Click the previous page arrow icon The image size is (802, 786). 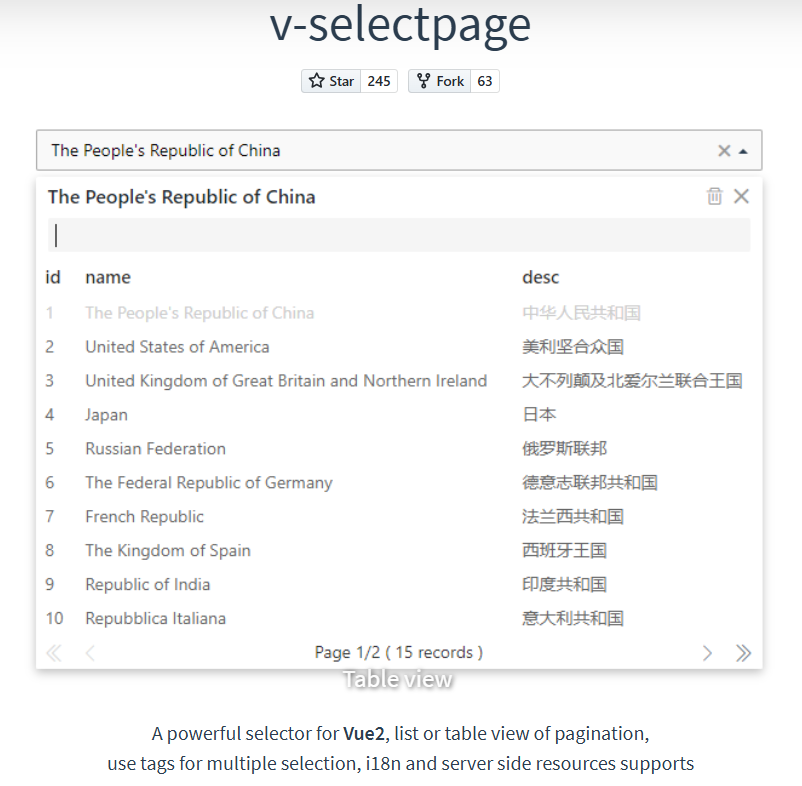[x=89, y=652]
